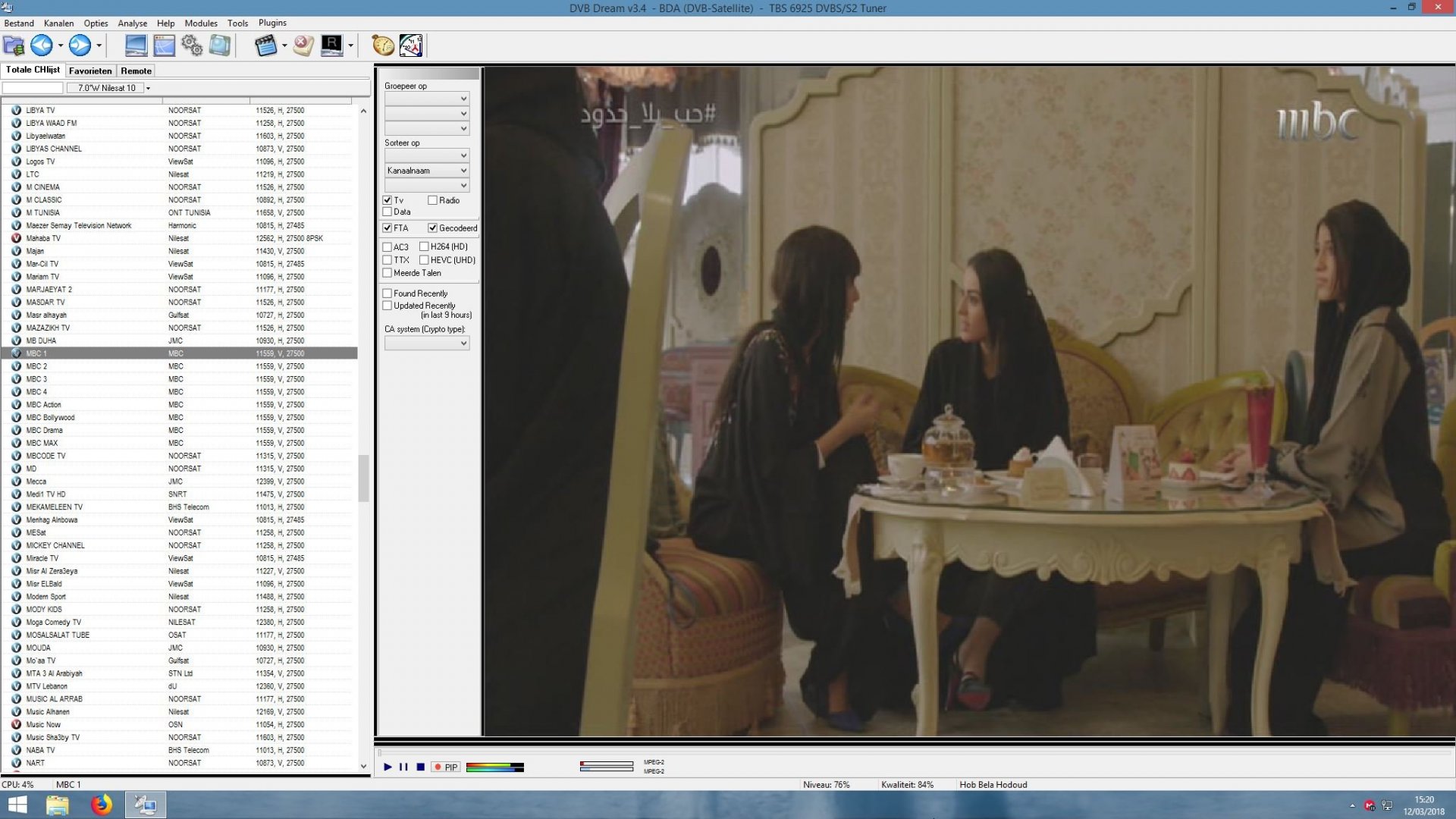1456x819 pixels.
Task: Click the blue back navigation arrow
Action: [x=40, y=45]
